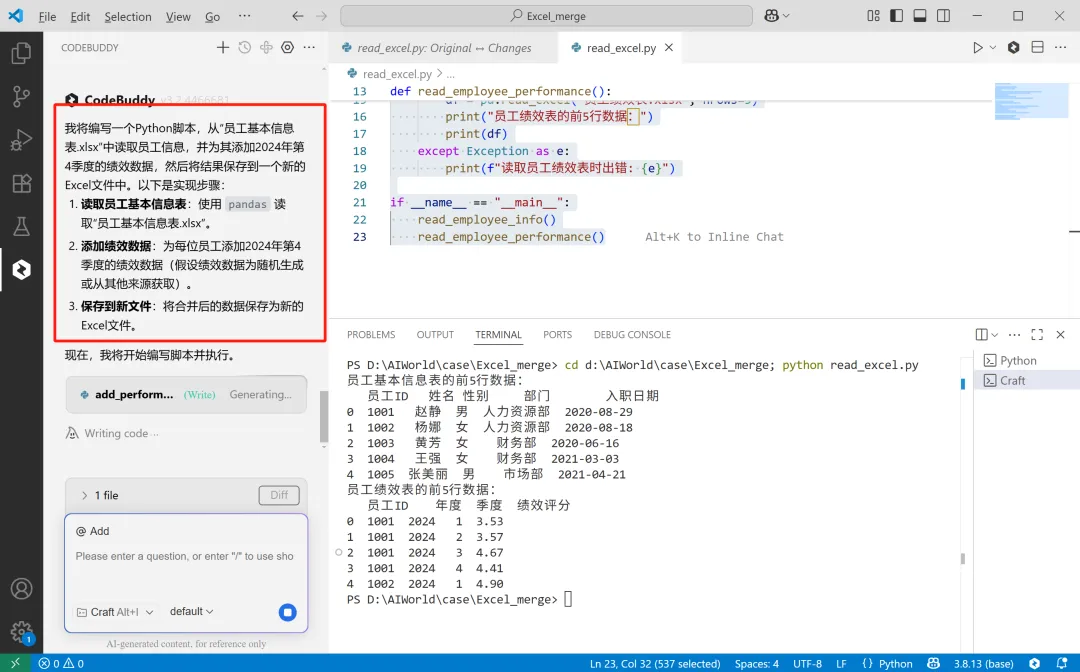Open notifications bell in status bar
This screenshot has width=1080, height=672.
[1061, 664]
